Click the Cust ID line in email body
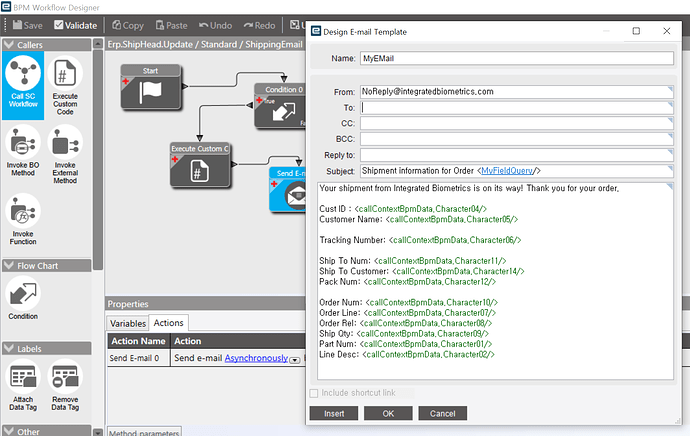690x436 pixels. tap(403, 209)
